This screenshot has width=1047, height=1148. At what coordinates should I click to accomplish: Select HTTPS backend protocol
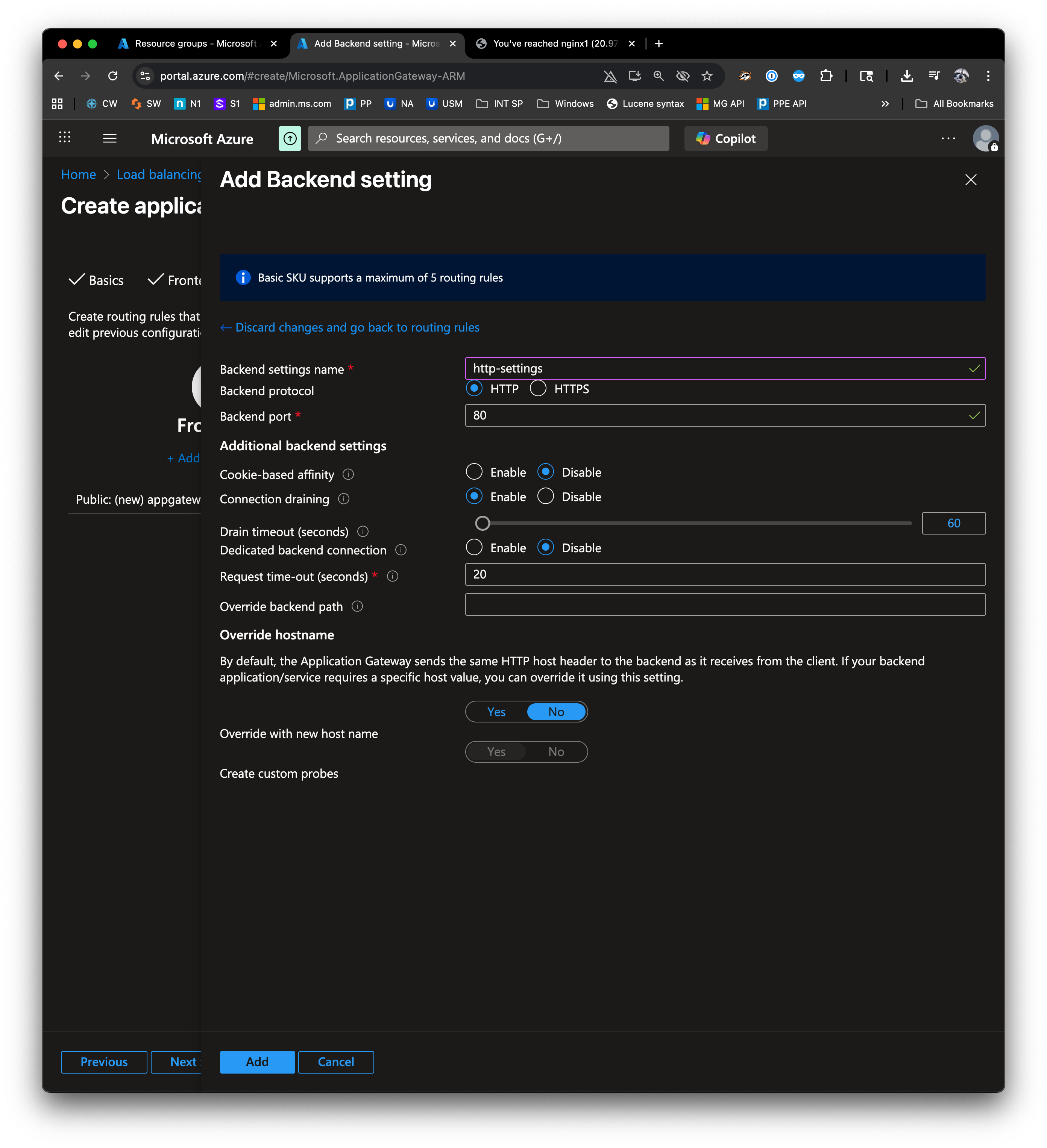coord(538,388)
